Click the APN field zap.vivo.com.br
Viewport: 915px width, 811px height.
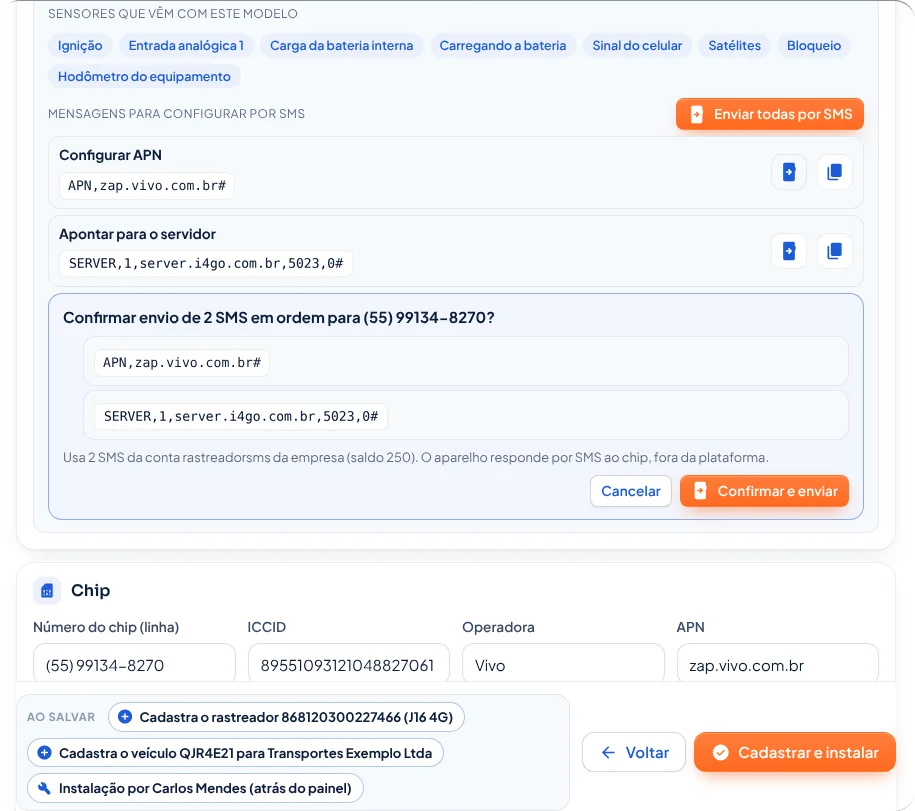tap(778, 665)
